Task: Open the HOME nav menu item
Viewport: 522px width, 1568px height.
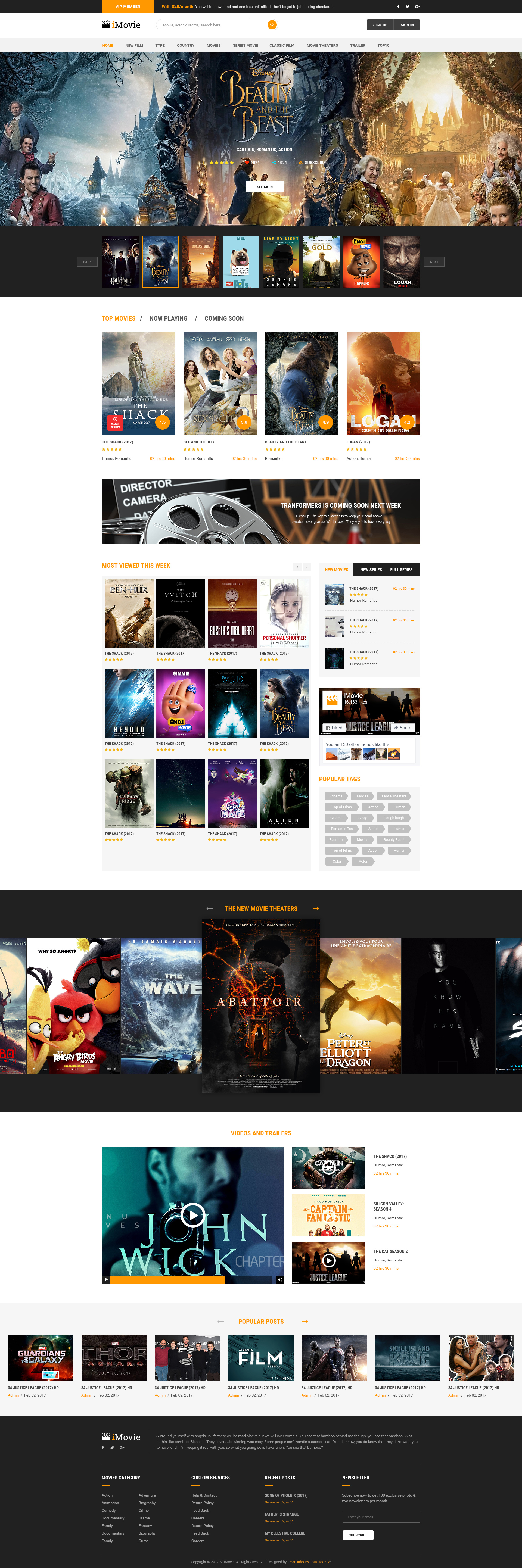Action: (x=108, y=46)
